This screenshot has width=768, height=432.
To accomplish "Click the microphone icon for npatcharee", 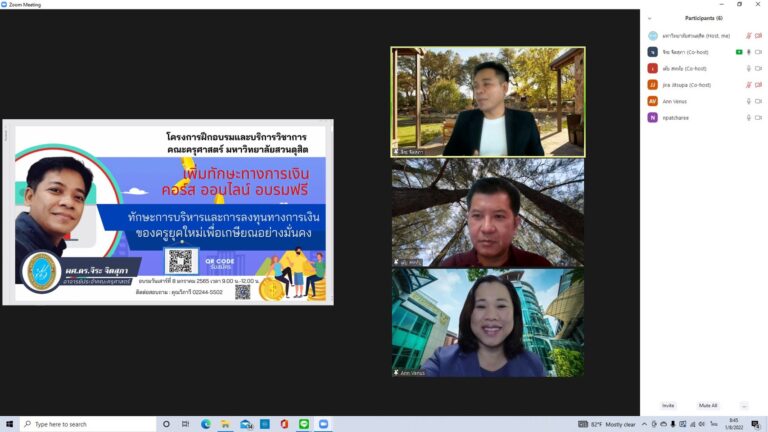I will point(748,118).
